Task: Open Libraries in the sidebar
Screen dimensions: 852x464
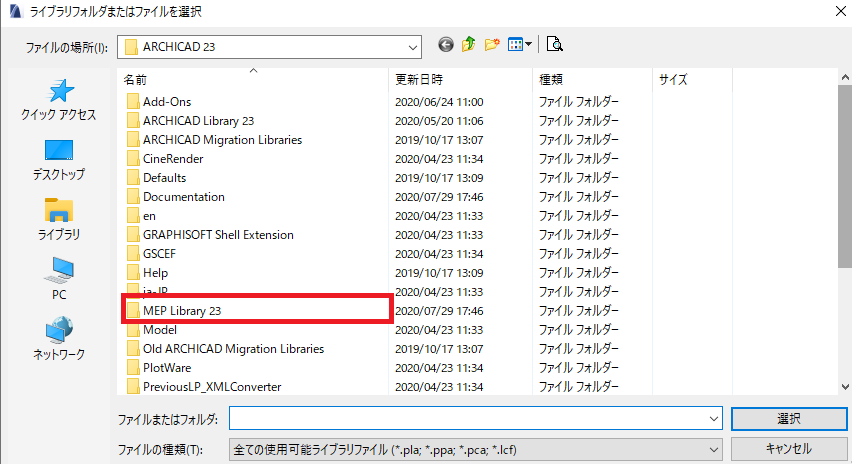Action: [x=59, y=220]
